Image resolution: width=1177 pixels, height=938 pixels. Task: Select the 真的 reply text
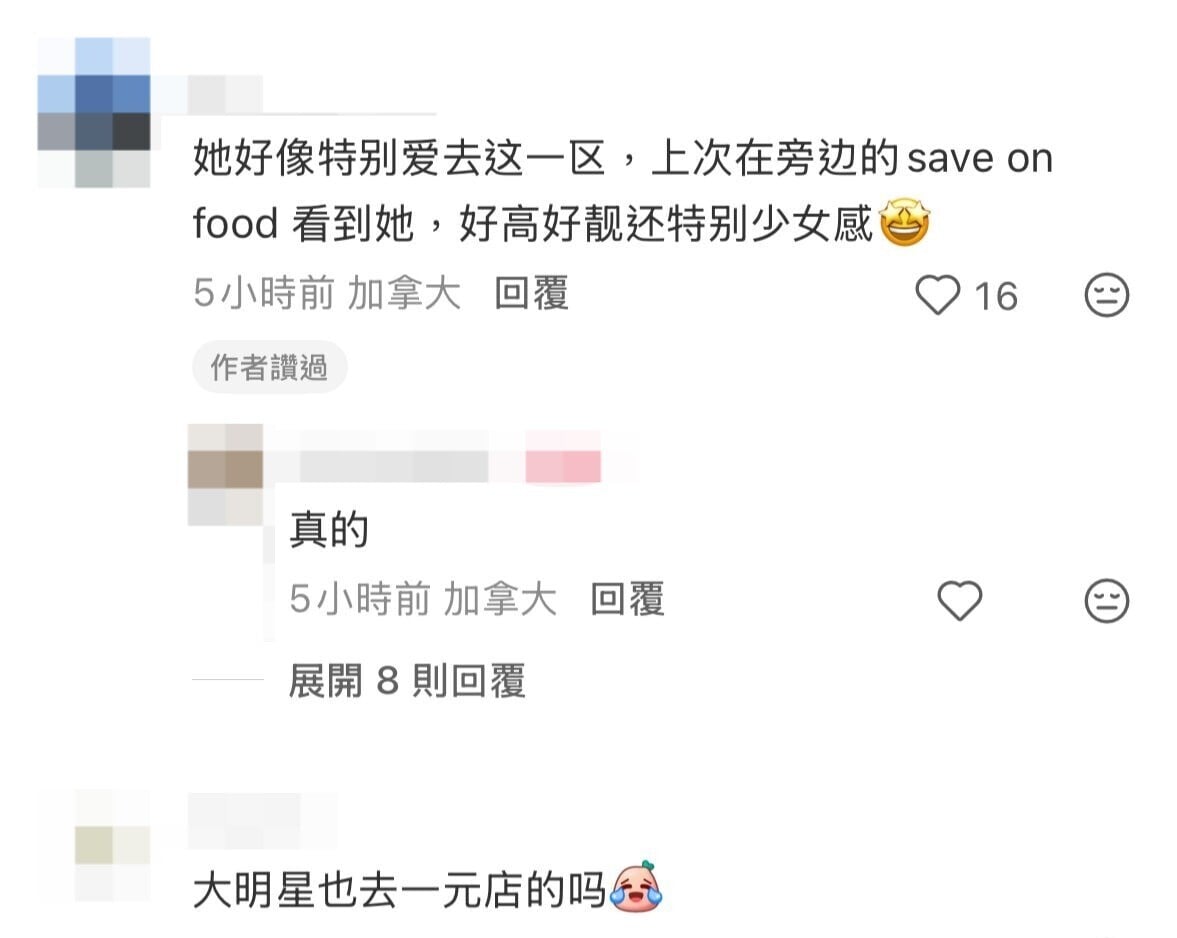coord(329,530)
